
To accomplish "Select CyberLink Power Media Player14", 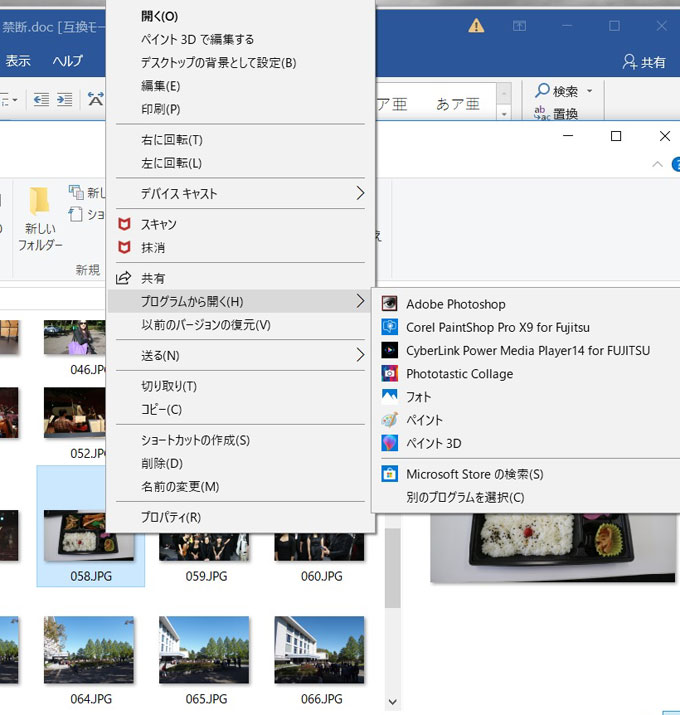I will click(527, 350).
